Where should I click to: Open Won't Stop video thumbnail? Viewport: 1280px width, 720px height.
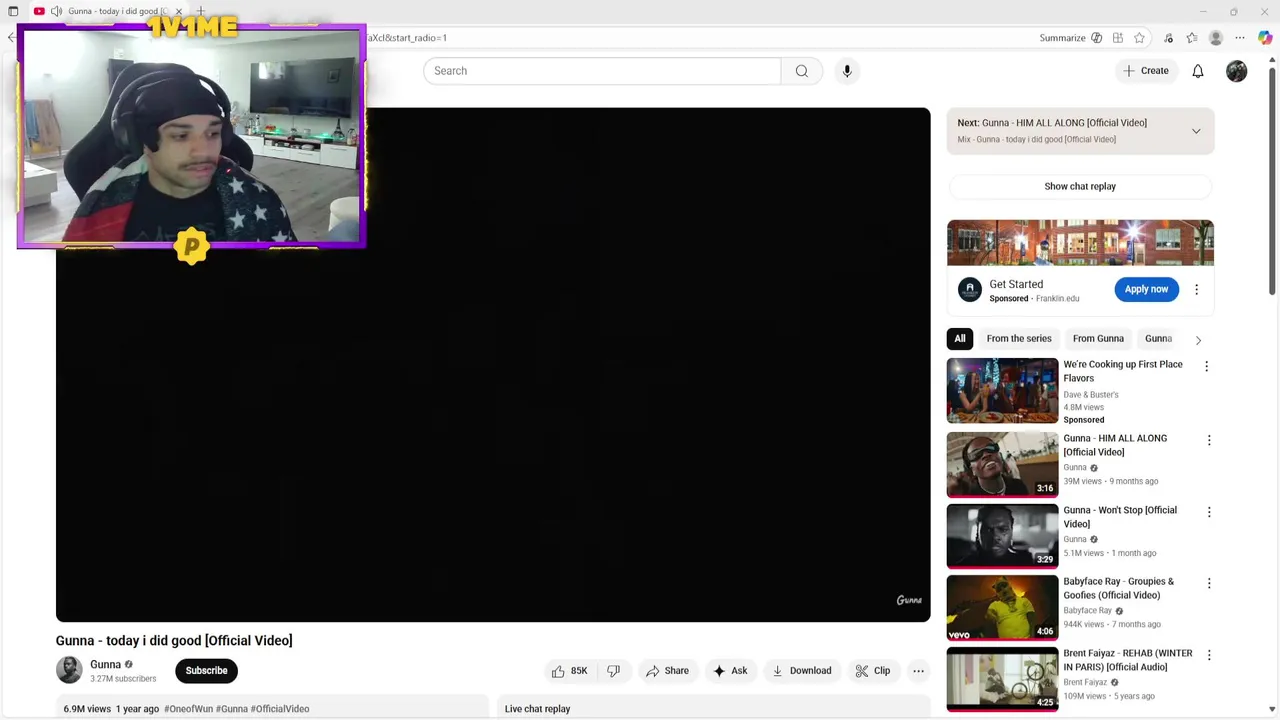(x=1002, y=536)
